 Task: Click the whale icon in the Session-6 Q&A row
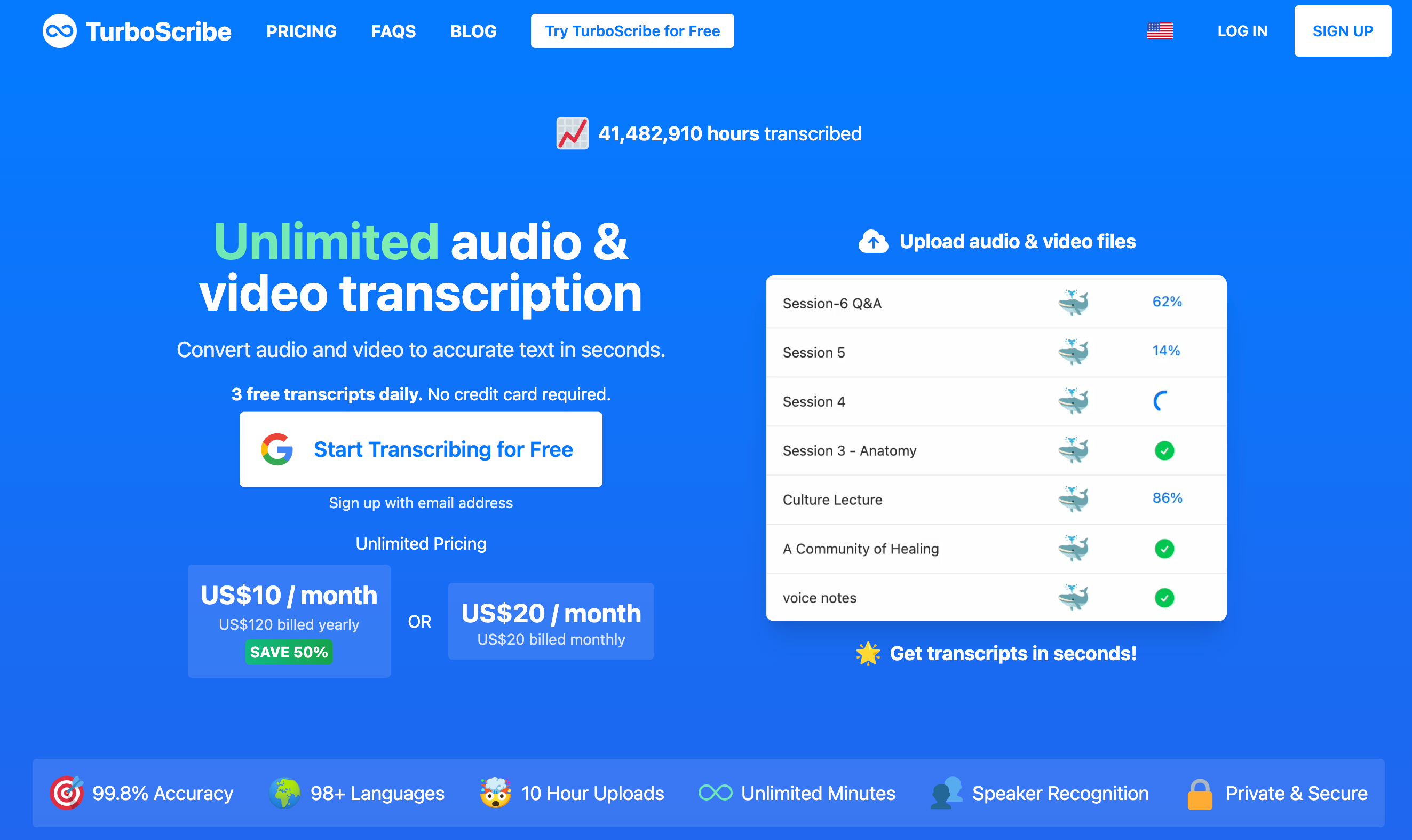[x=1073, y=302]
